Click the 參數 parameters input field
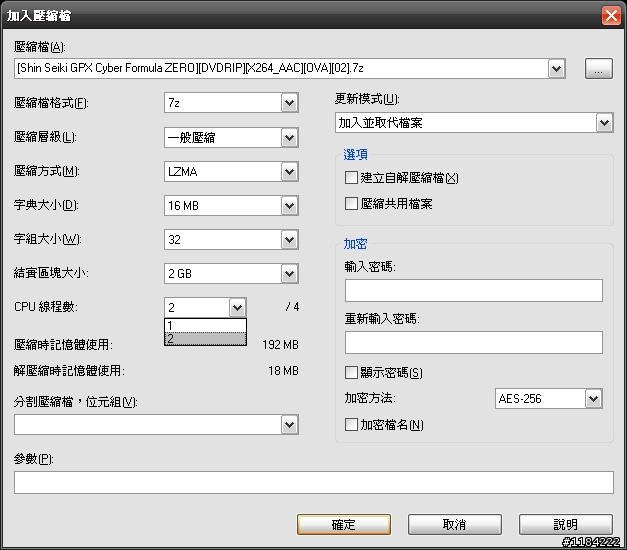This screenshot has width=627, height=550. pos(314,482)
